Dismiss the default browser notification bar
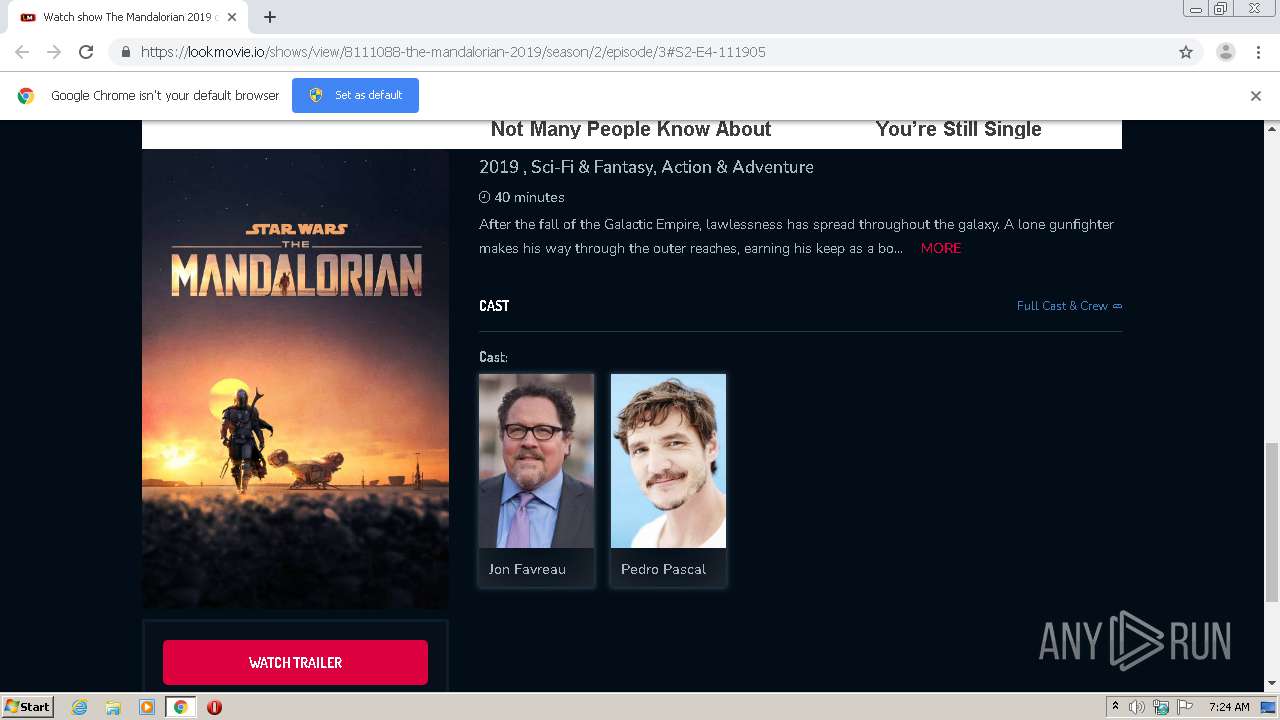The image size is (1280, 720). point(1256,96)
